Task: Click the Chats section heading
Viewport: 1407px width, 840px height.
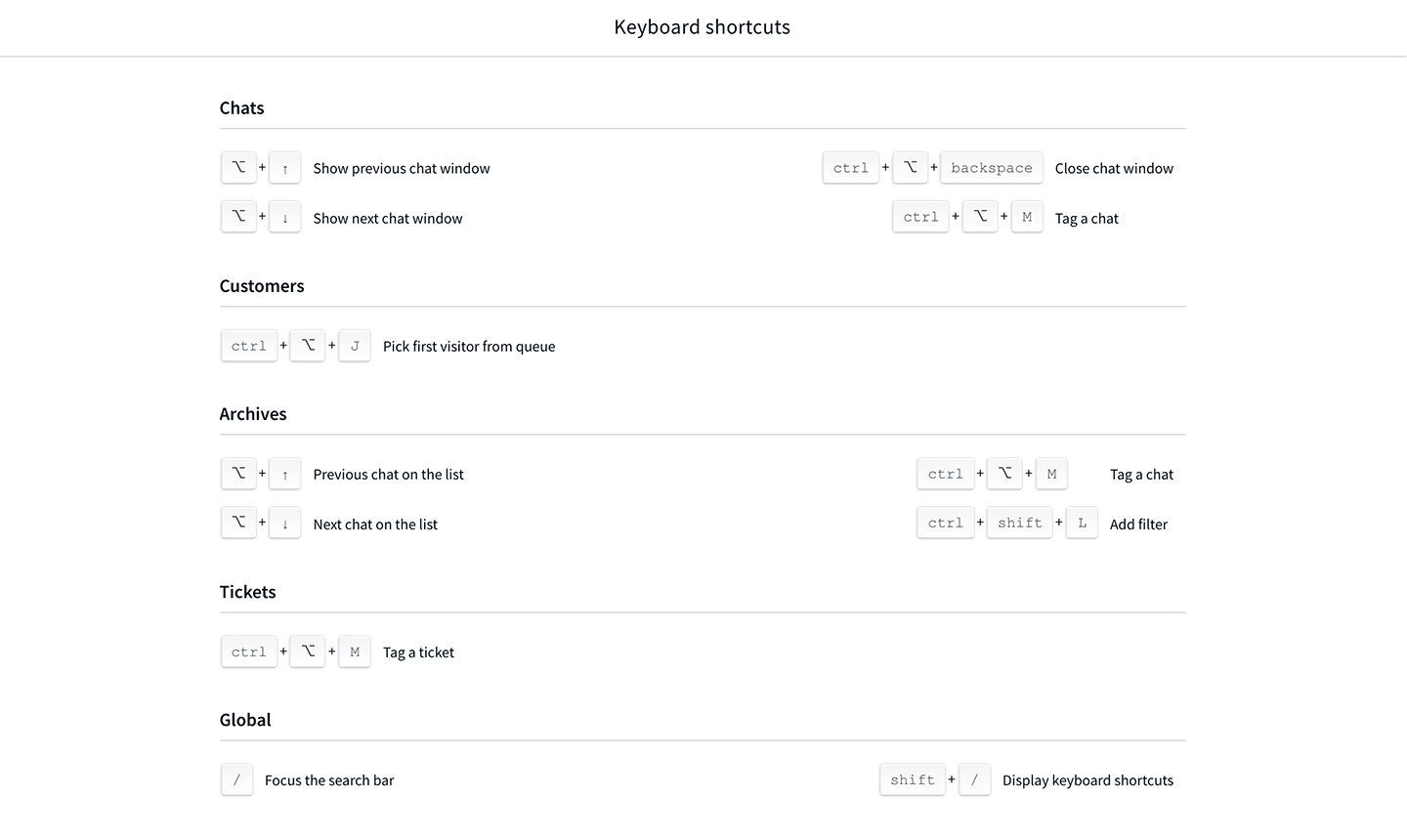Action: pos(241,107)
